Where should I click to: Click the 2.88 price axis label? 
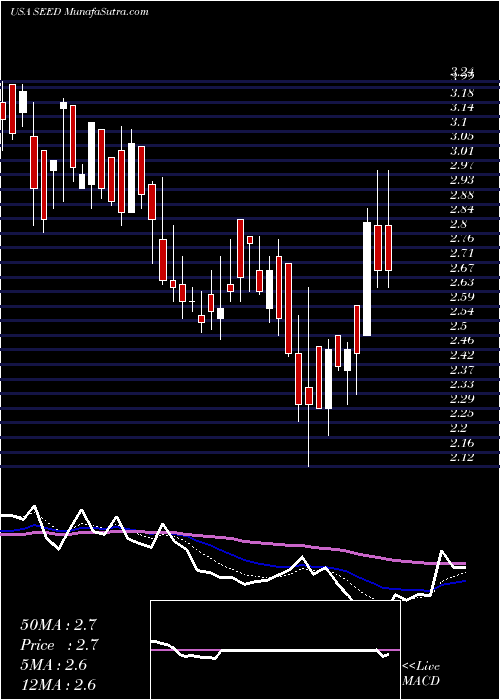click(x=462, y=195)
